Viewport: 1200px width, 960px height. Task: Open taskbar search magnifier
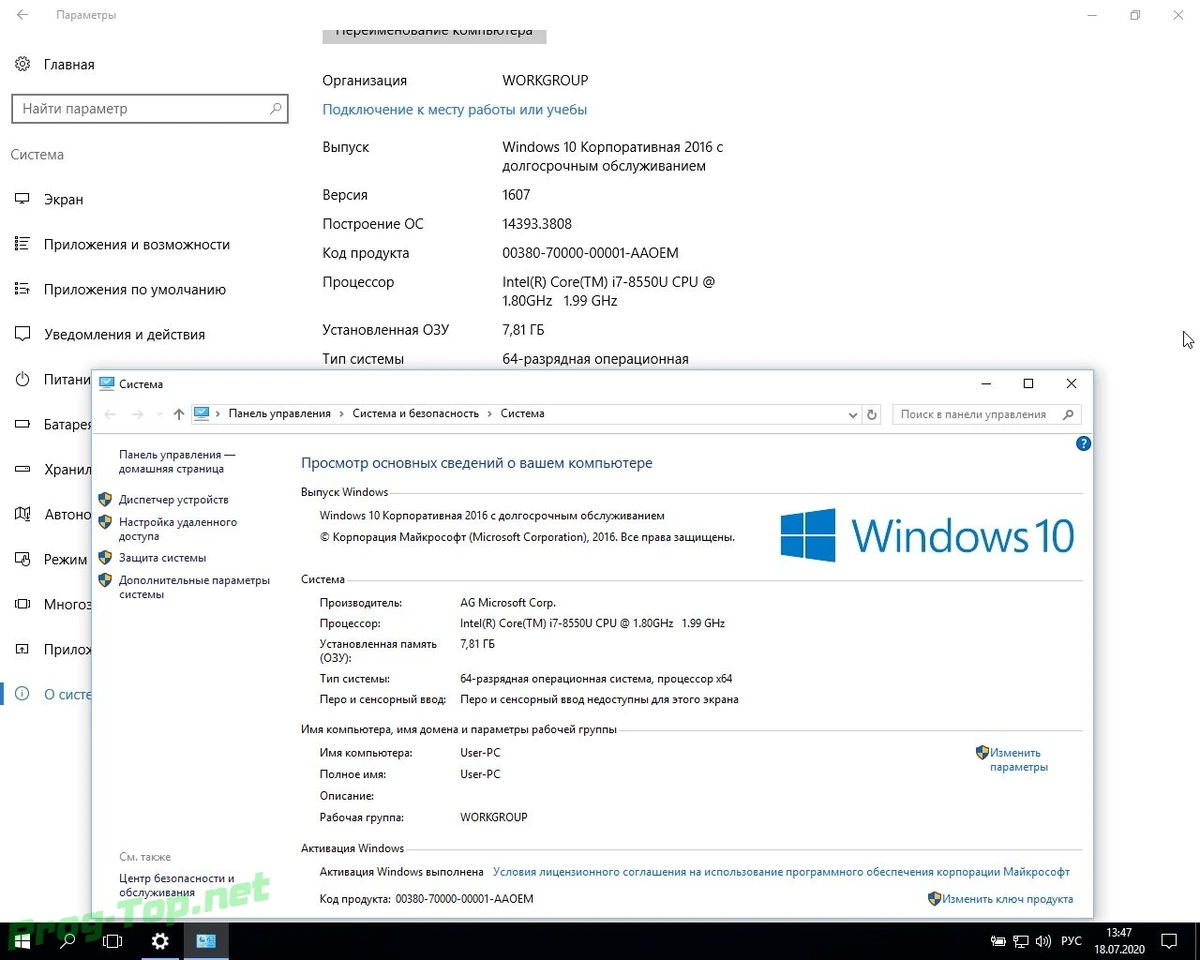(68, 940)
